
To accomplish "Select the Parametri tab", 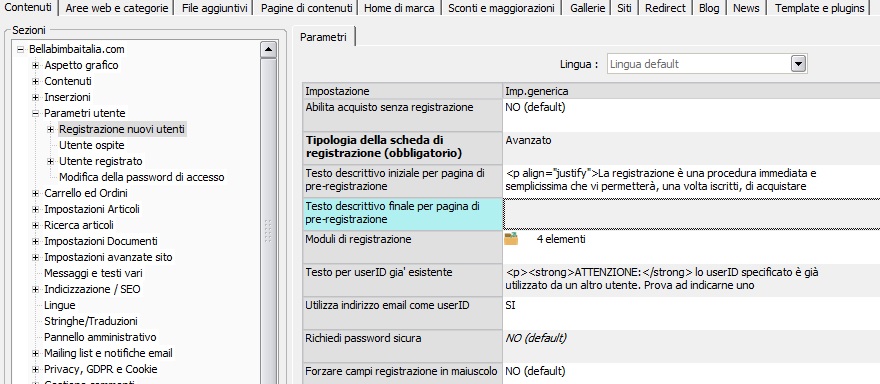I will (323, 37).
